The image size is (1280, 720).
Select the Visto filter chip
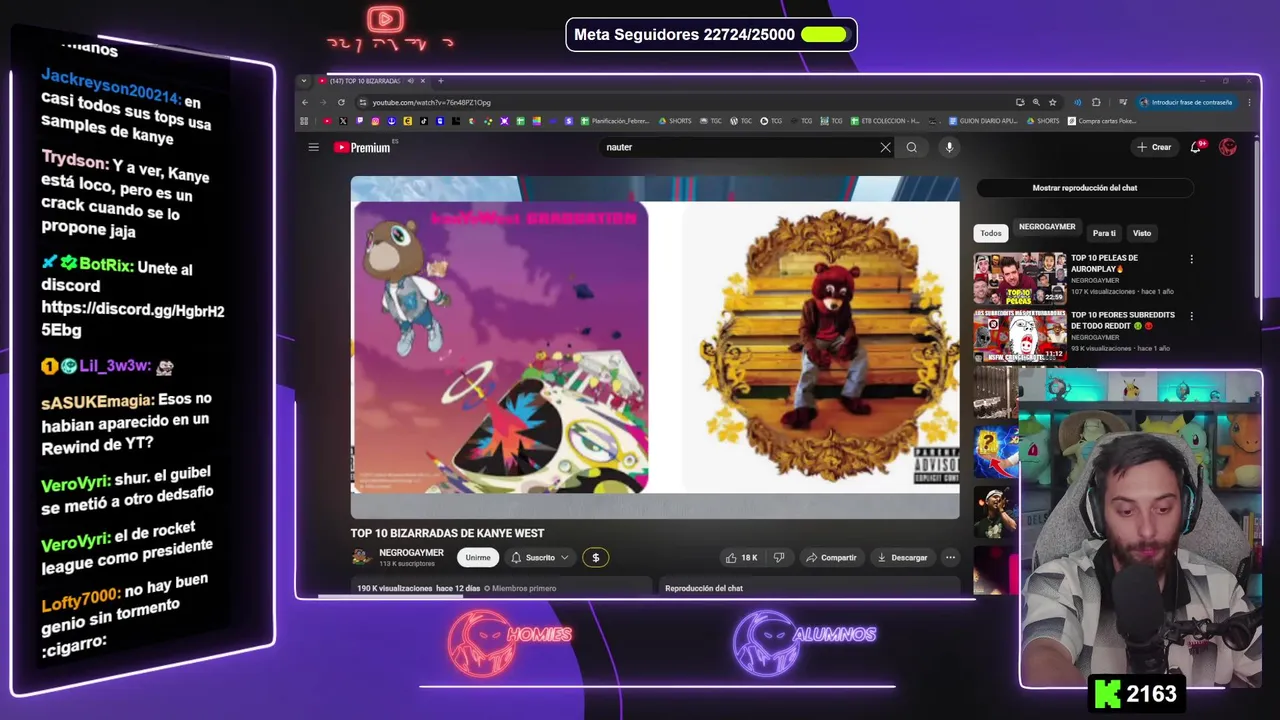(x=1142, y=233)
